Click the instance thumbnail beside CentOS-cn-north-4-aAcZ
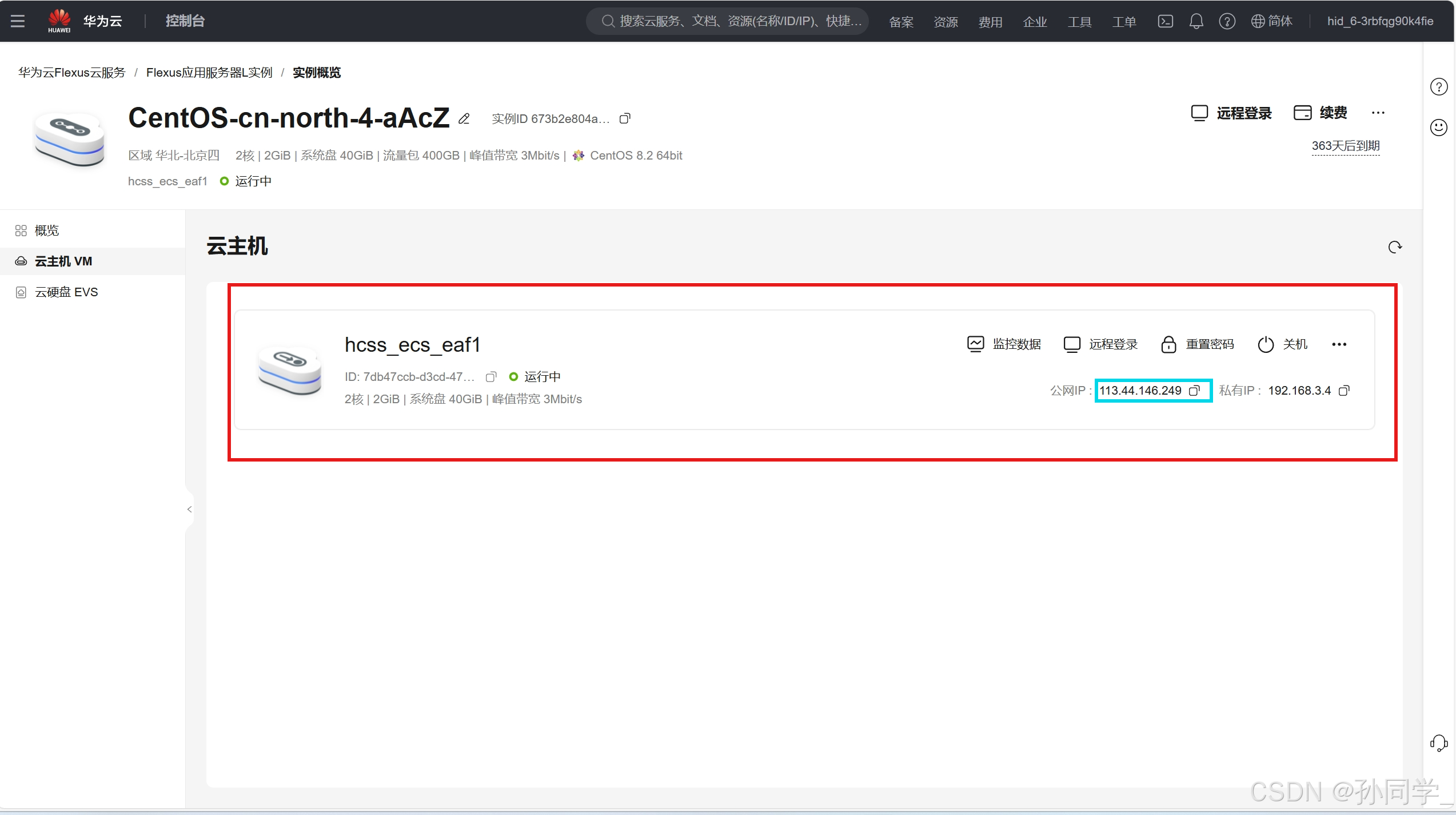The image size is (1456, 815). (x=70, y=140)
